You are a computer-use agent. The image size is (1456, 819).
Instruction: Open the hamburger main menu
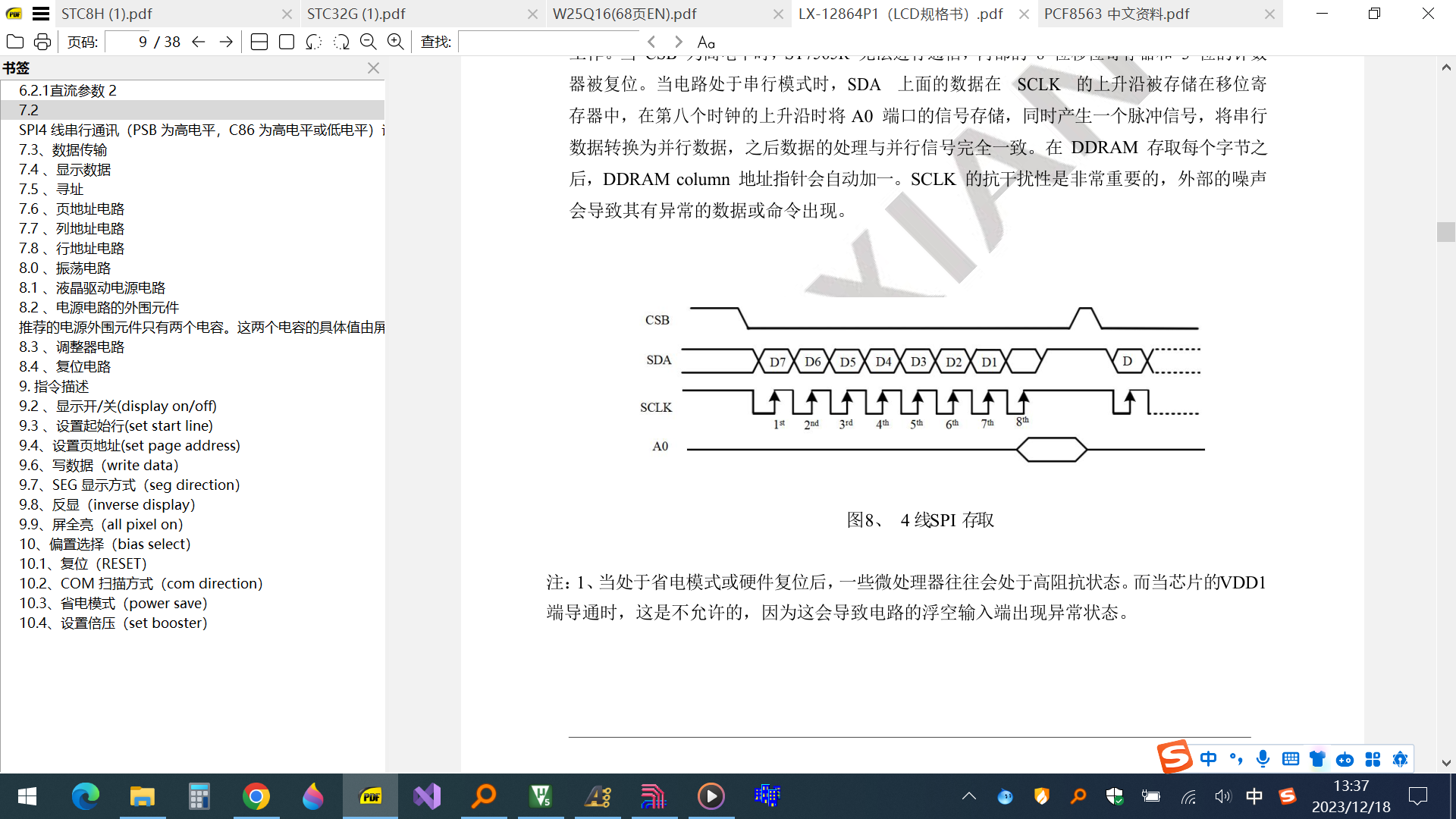(x=41, y=14)
